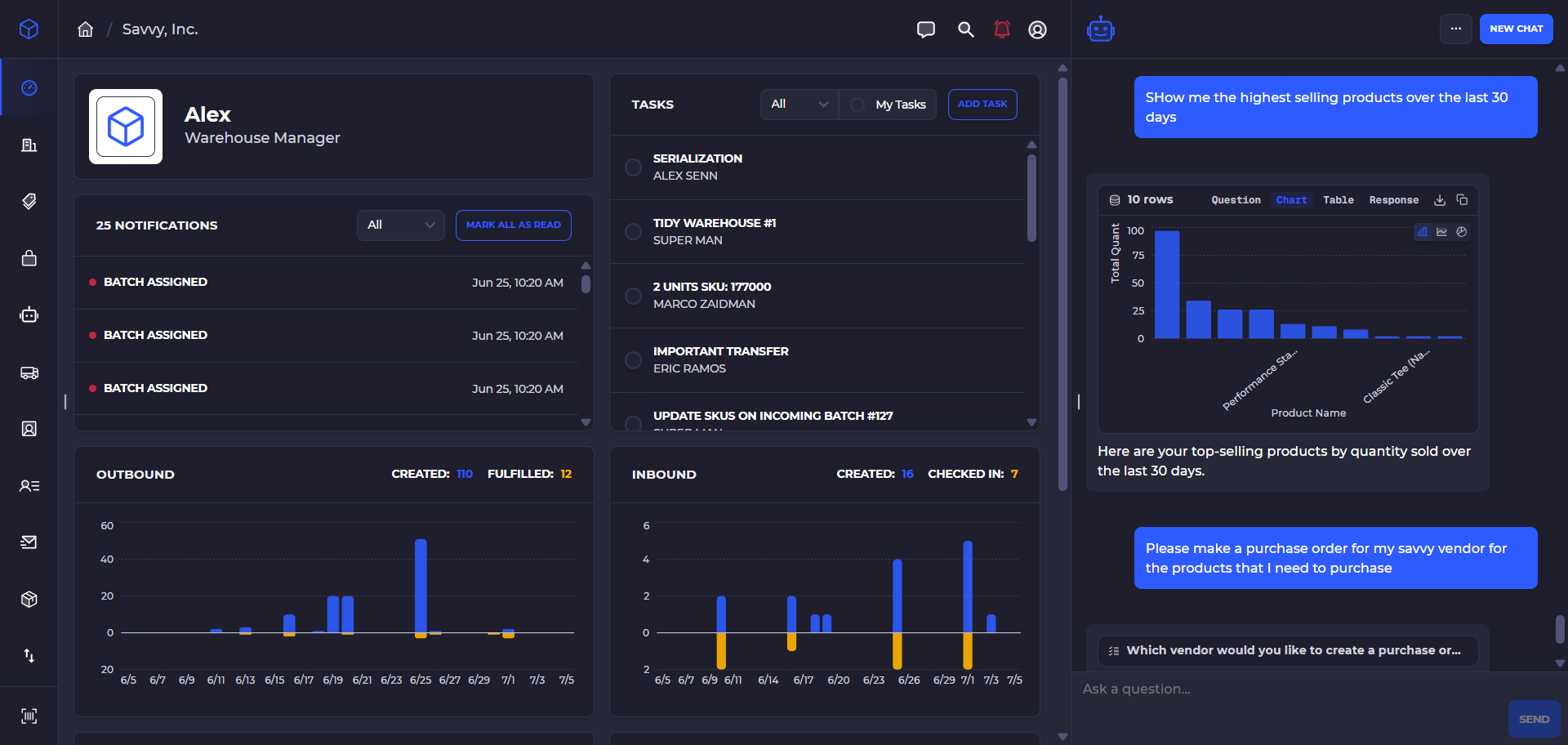
Task: Open the red notification bell
Action: point(1002,29)
